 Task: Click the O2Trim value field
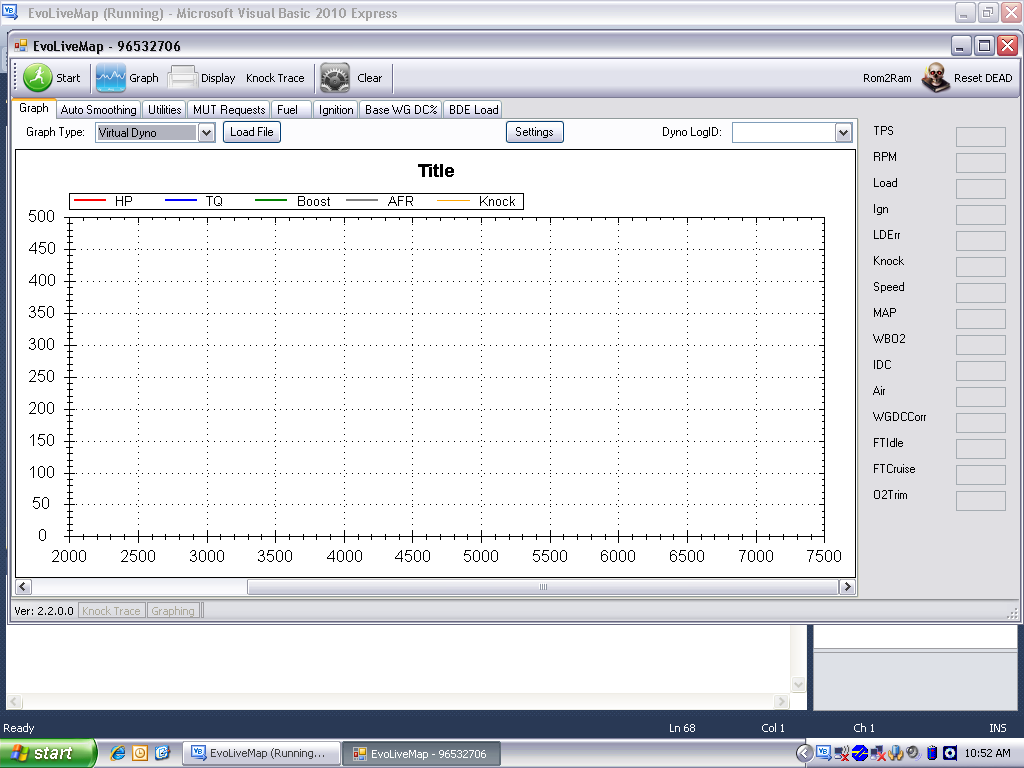tap(980, 501)
